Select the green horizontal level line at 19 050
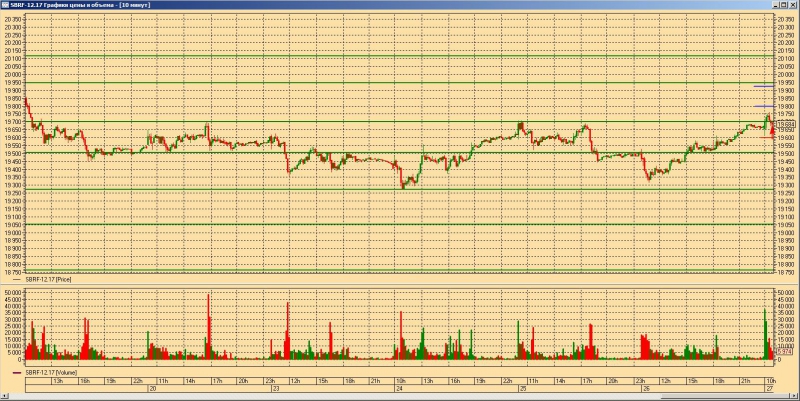 [x=399, y=224]
